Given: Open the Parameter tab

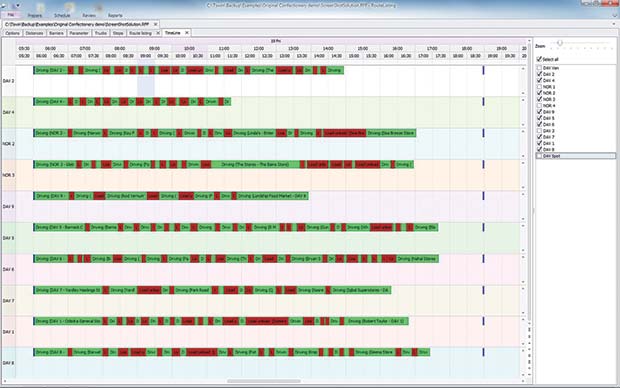Looking at the screenshot, I should [x=79, y=33].
